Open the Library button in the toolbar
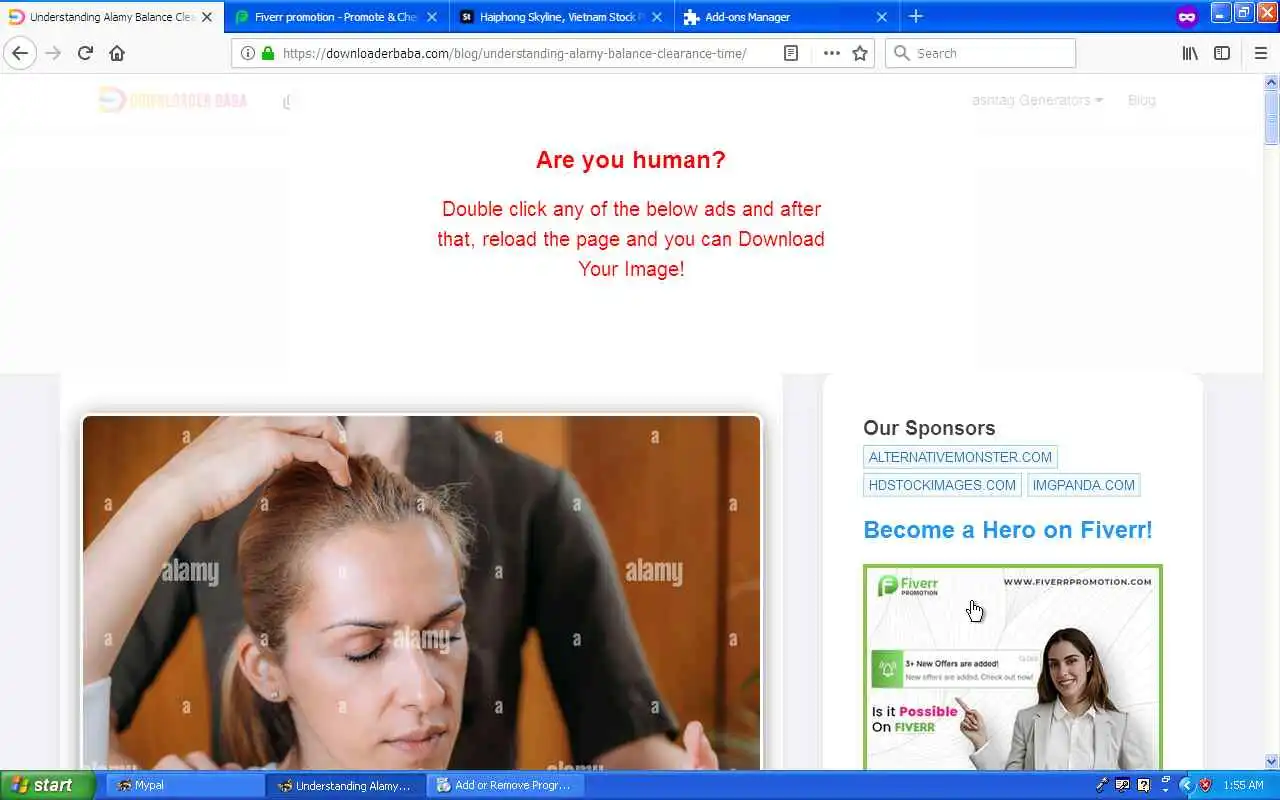 click(1190, 53)
